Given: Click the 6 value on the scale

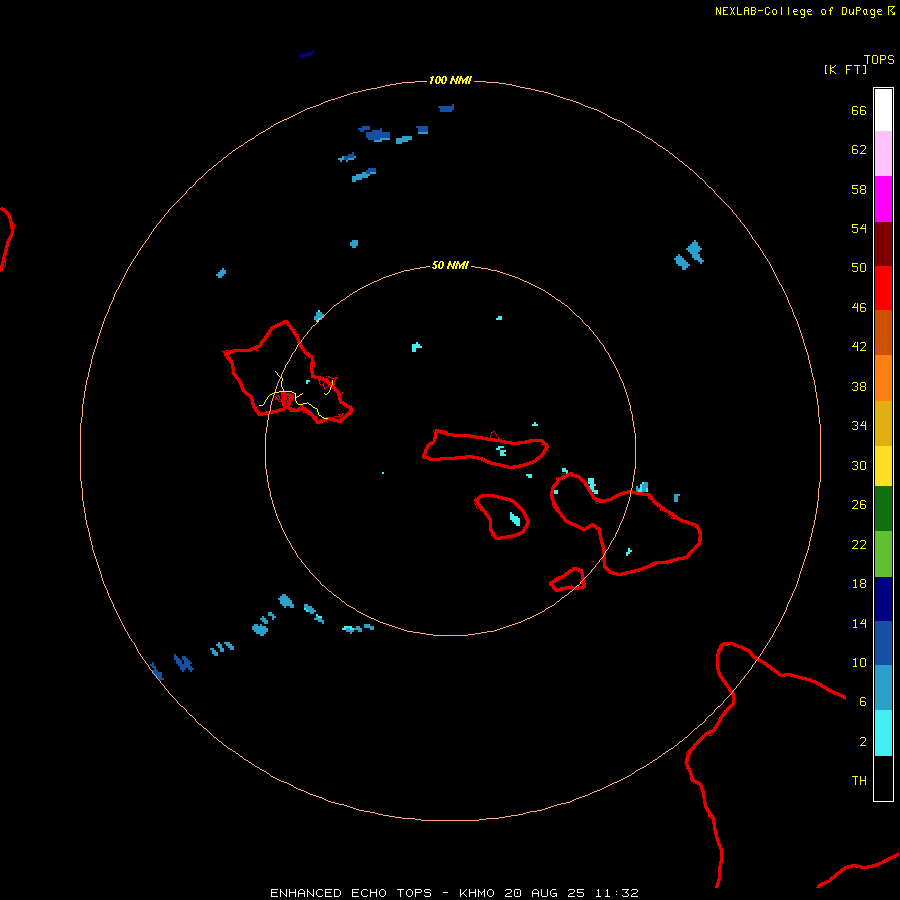Looking at the screenshot, I should point(863,702).
